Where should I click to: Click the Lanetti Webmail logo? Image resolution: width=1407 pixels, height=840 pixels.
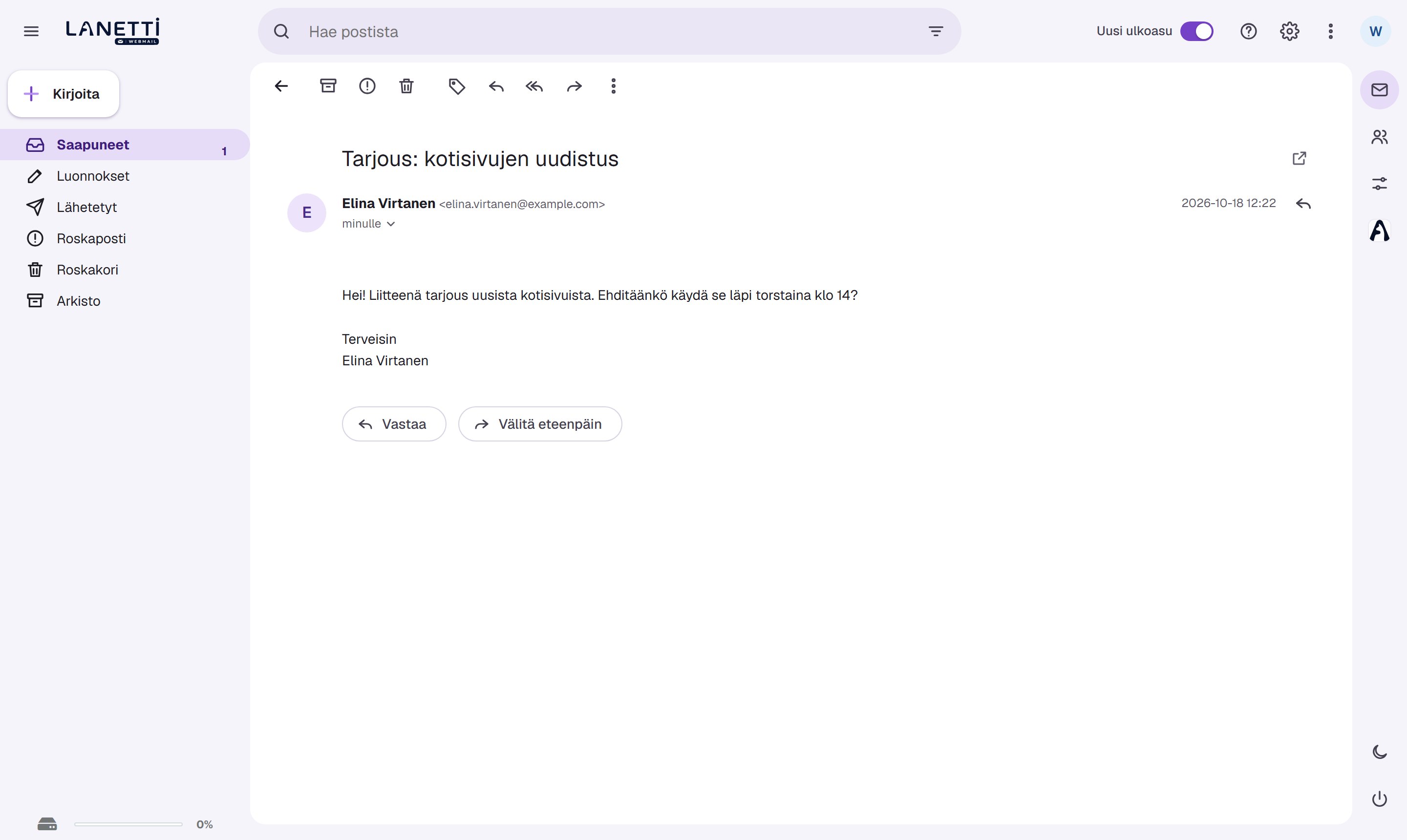coord(113,31)
